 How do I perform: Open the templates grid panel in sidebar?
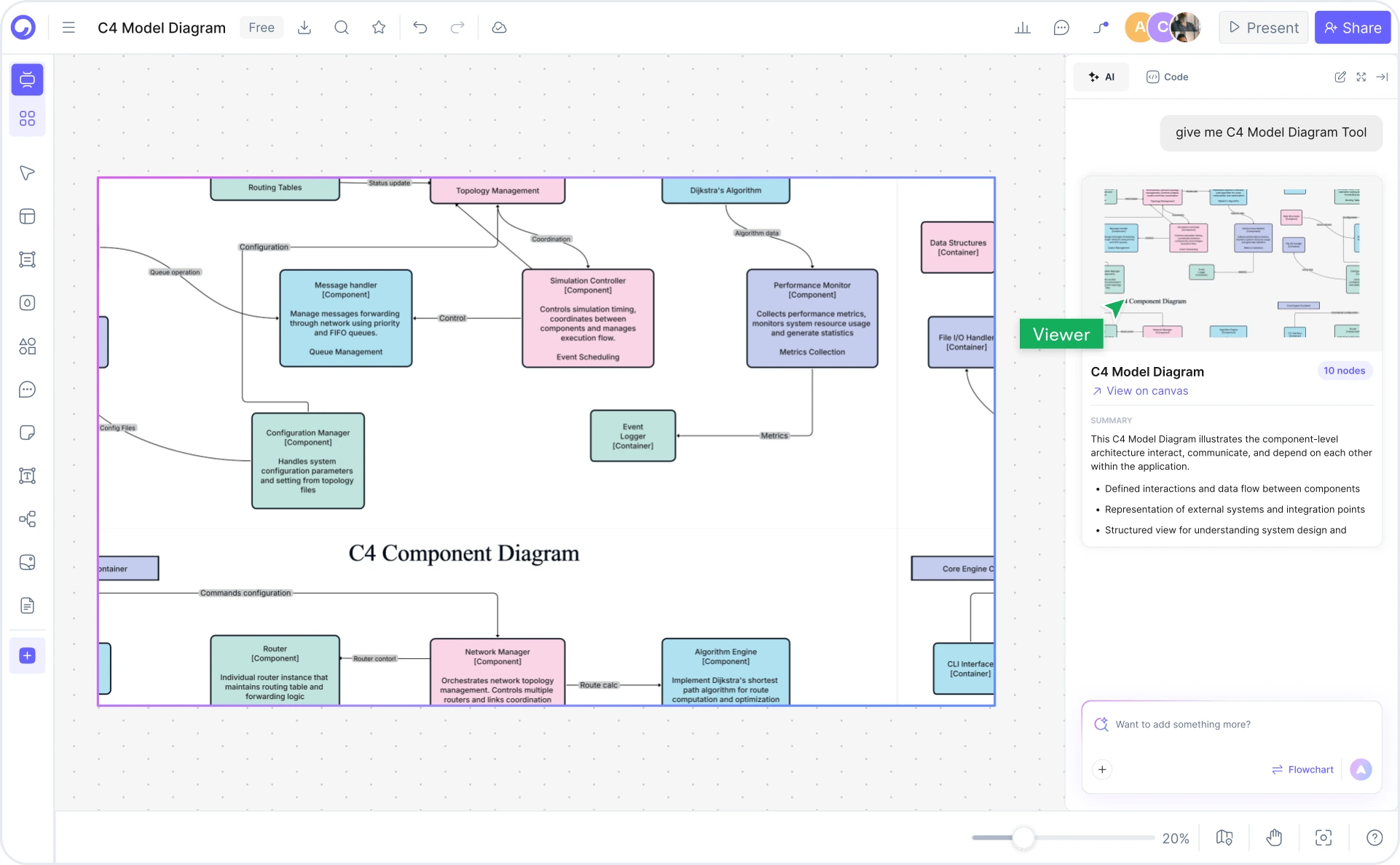pyautogui.click(x=27, y=118)
